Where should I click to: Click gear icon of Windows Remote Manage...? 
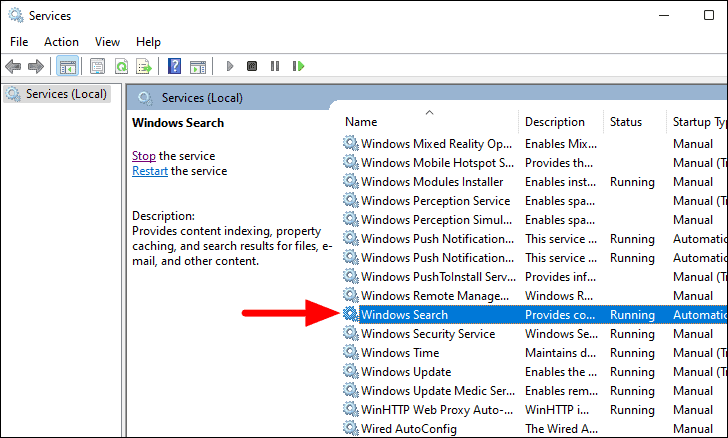pos(351,295)
